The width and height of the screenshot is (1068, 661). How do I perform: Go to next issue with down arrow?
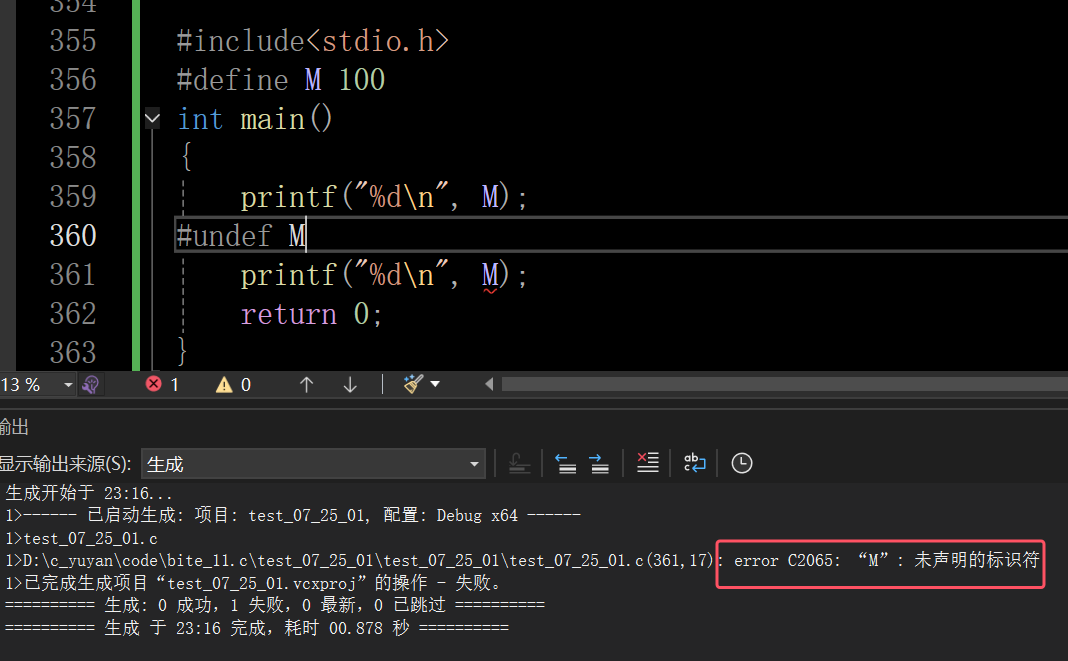click(x=350, y=385)
